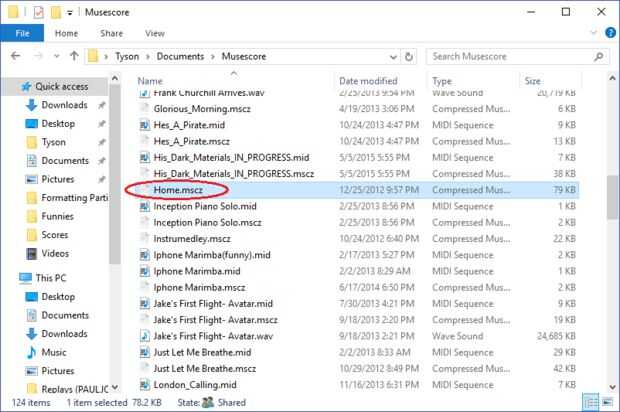Open Desktop under This PC

pos(58,297)
